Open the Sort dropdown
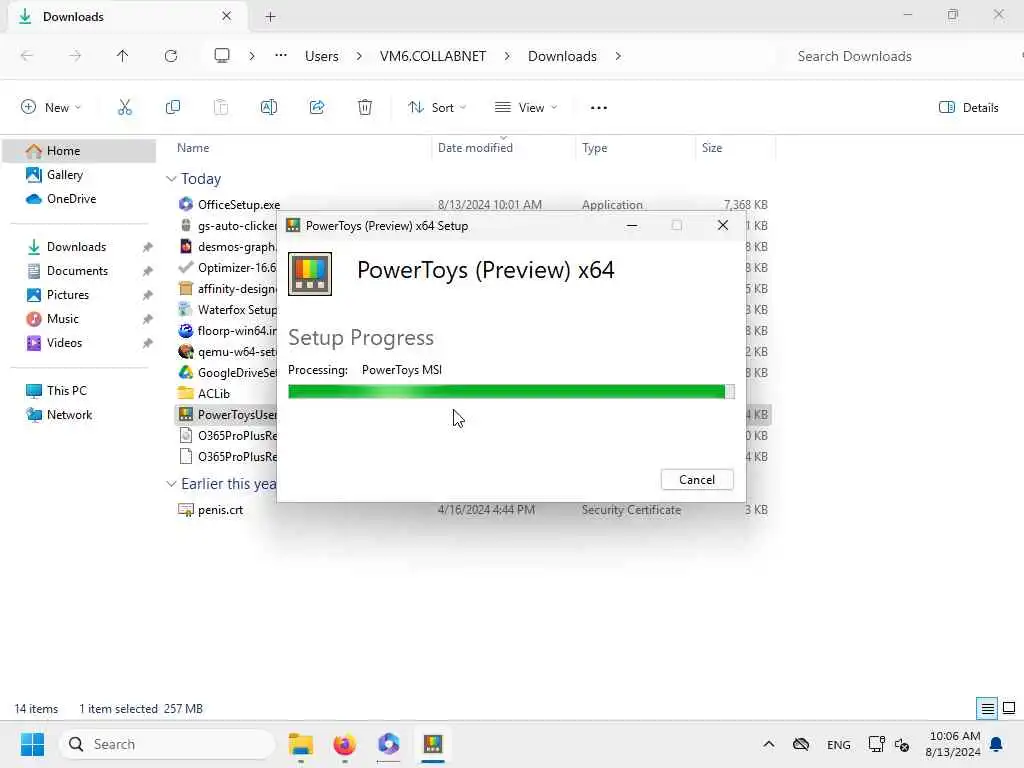Image resolution: width=1024 pixels, height=768 pixels. click(437, 108)
